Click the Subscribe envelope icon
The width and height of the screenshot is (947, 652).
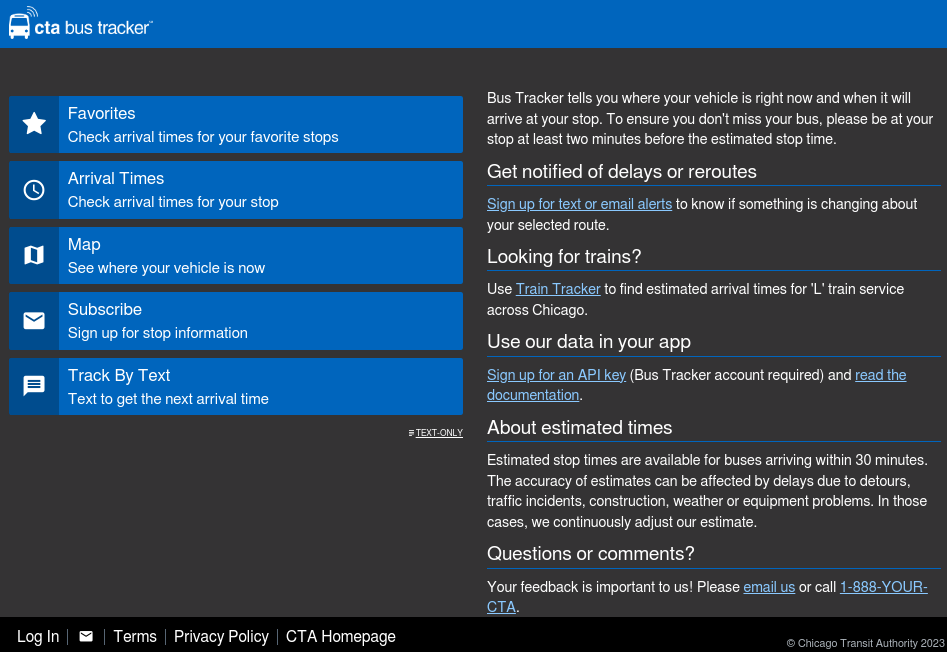pyautogui.click(x=34, y=321)
